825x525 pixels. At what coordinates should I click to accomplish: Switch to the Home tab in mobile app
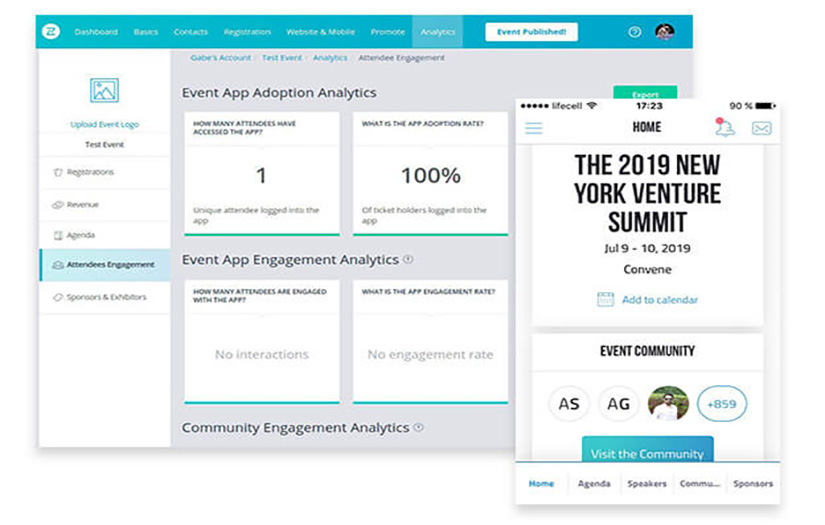[541, 483]
